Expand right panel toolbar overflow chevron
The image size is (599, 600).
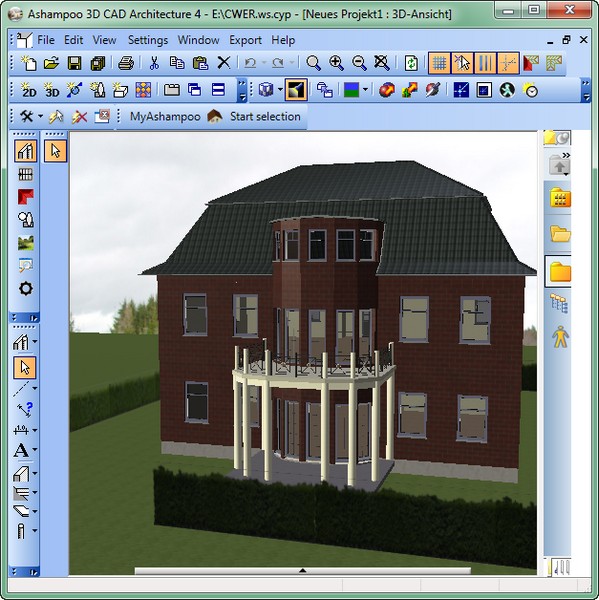[566, 155]
